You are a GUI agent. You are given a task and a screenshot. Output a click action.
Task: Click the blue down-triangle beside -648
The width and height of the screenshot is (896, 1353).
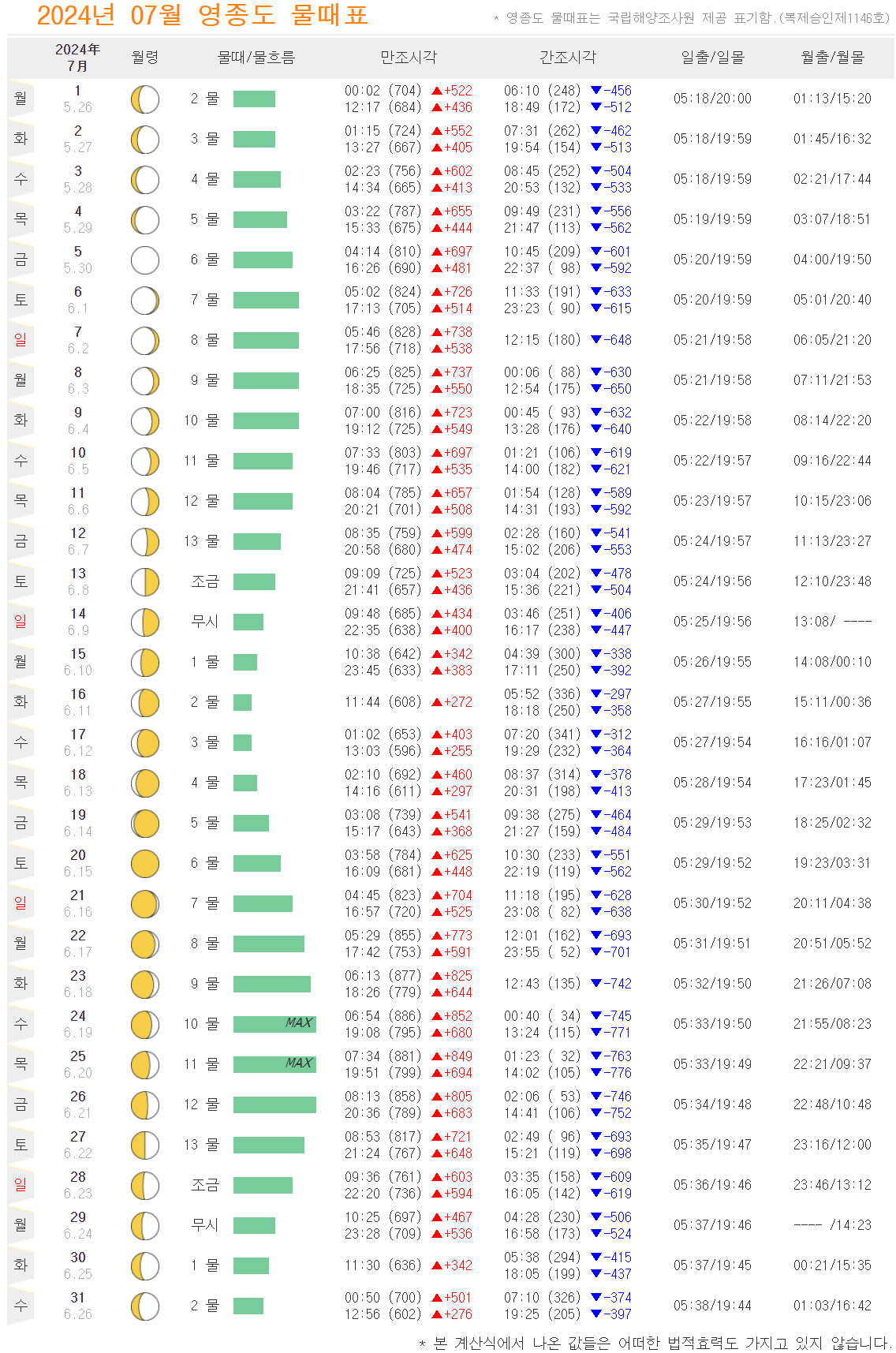596,340
